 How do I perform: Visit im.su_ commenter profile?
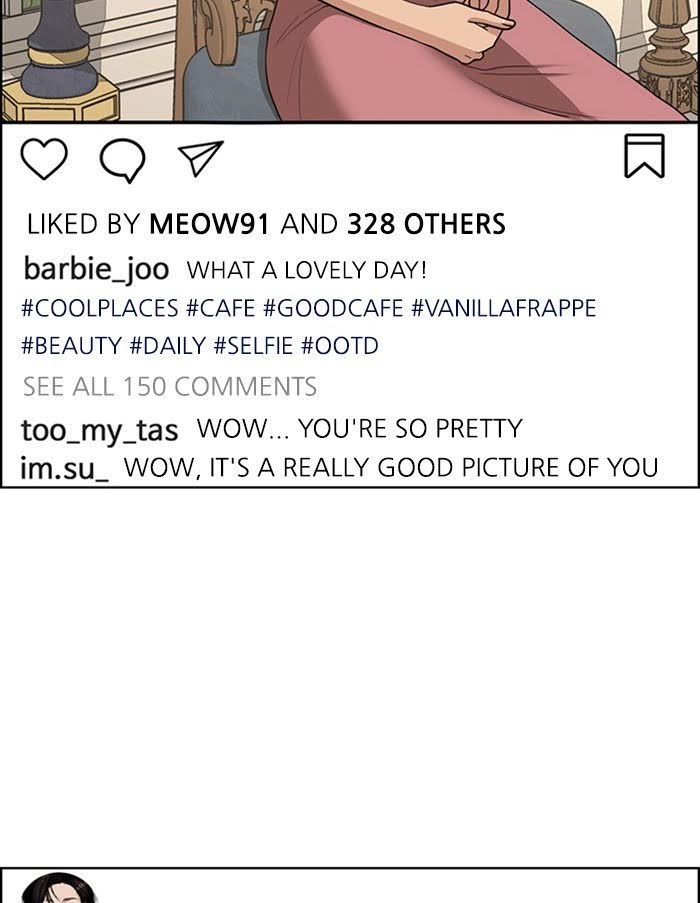[65, 468]
